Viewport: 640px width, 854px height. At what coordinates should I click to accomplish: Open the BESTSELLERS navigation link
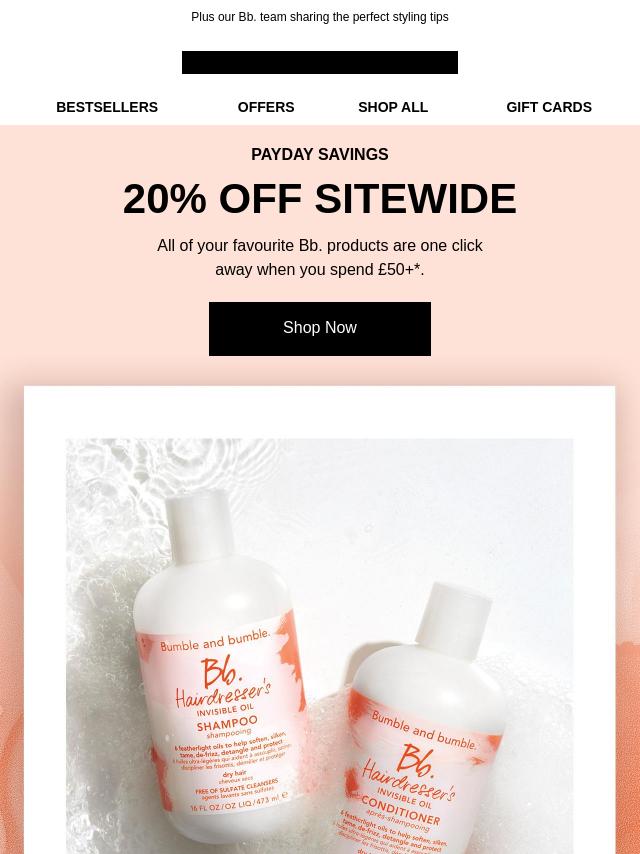tap(107, 107)
